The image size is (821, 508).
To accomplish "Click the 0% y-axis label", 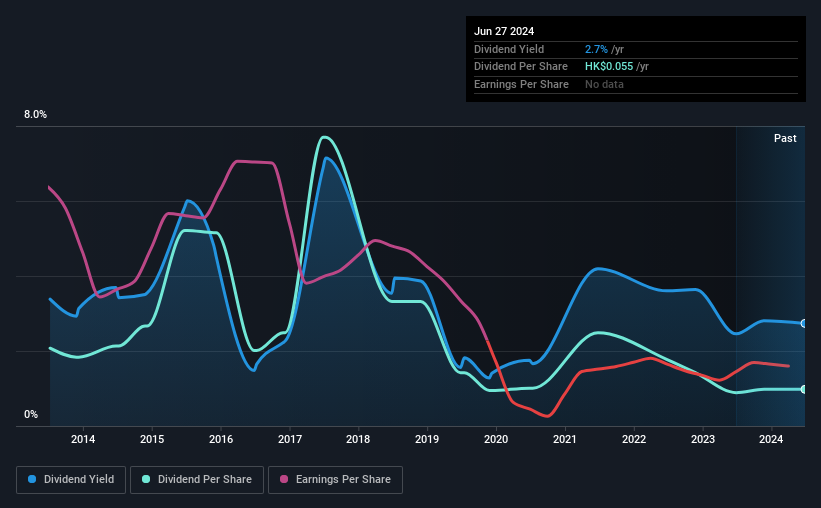I will [31, 414].
